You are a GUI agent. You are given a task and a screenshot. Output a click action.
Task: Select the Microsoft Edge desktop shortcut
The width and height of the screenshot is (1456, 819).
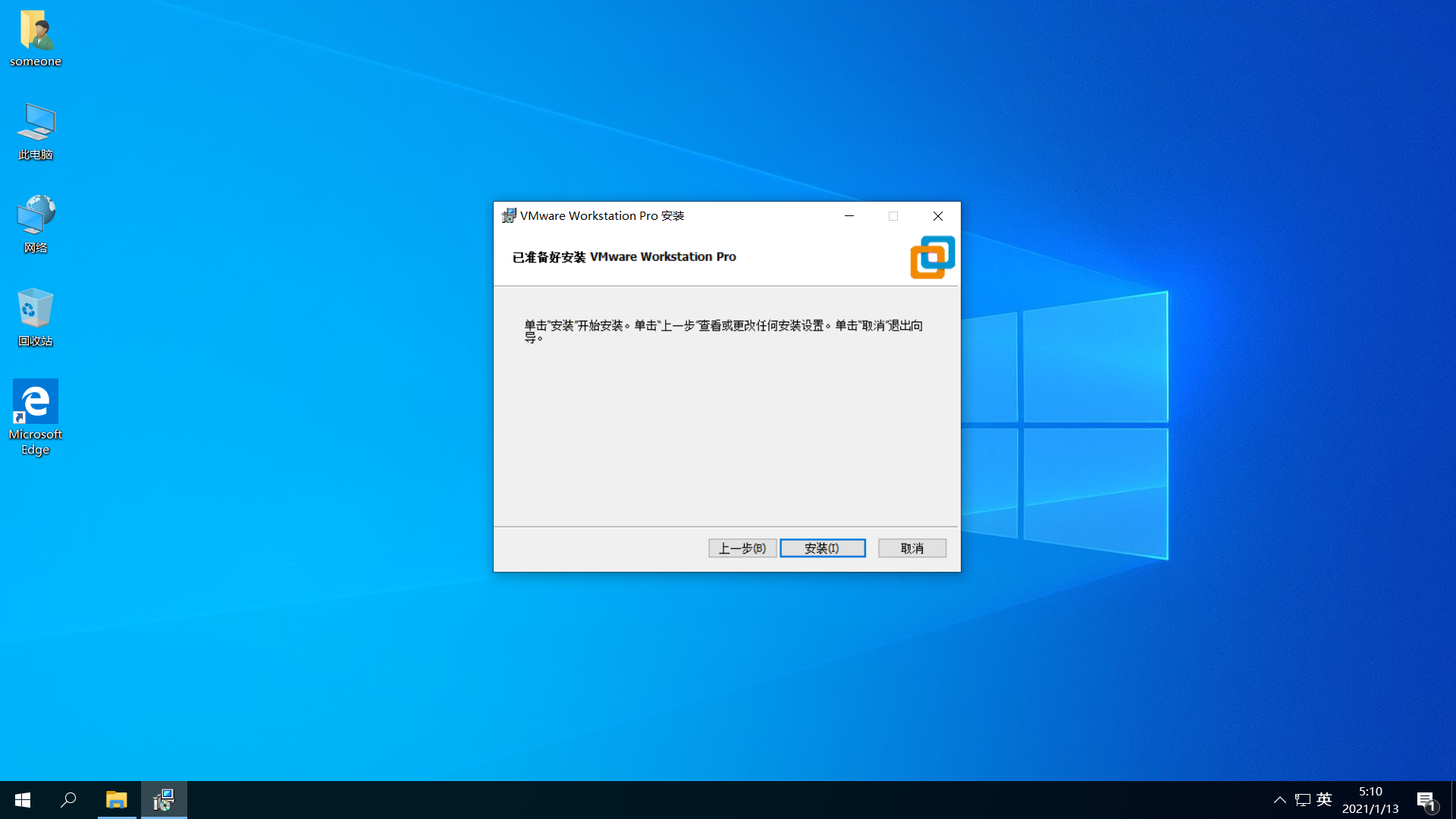[x=36, y=402]
